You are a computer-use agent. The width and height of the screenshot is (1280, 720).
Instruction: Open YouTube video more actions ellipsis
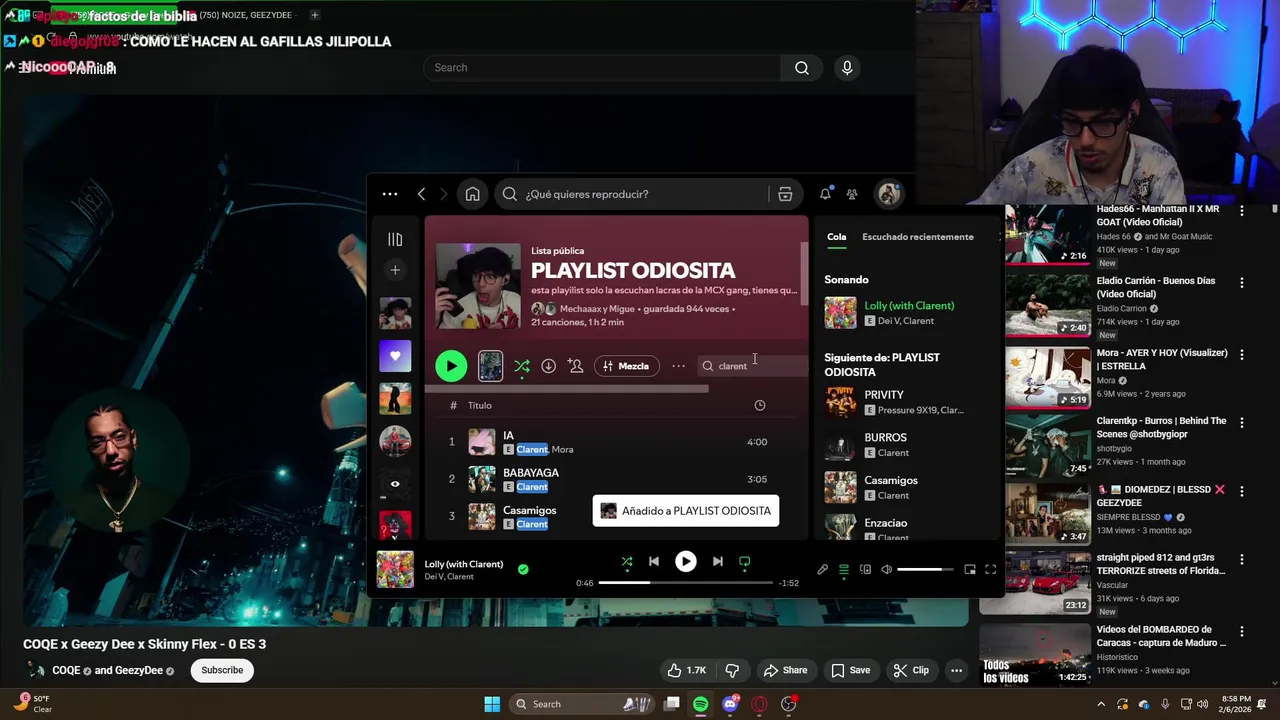pyautogui.click(x=957, y=670)
